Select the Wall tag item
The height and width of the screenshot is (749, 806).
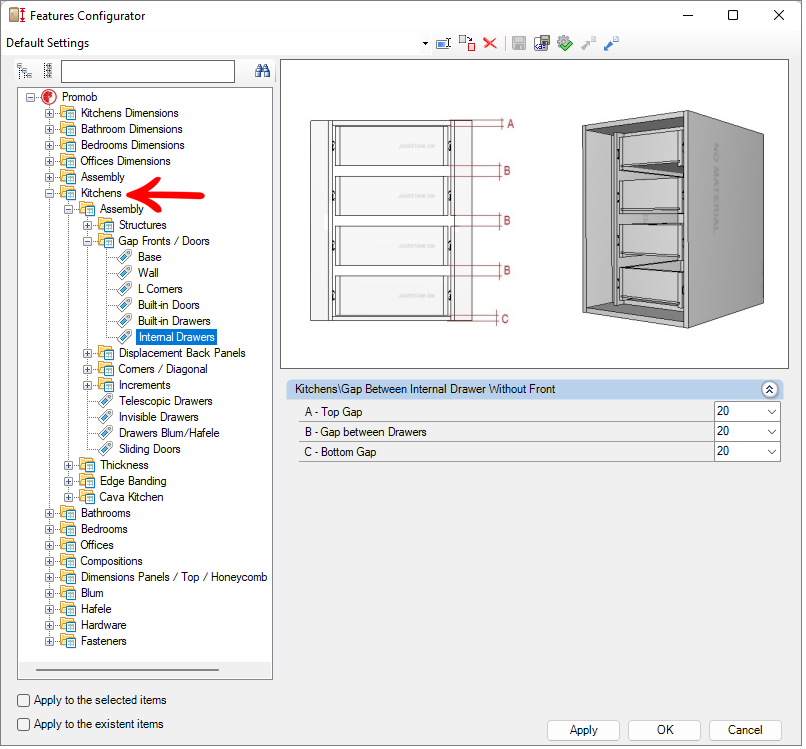tap(148, 273)
